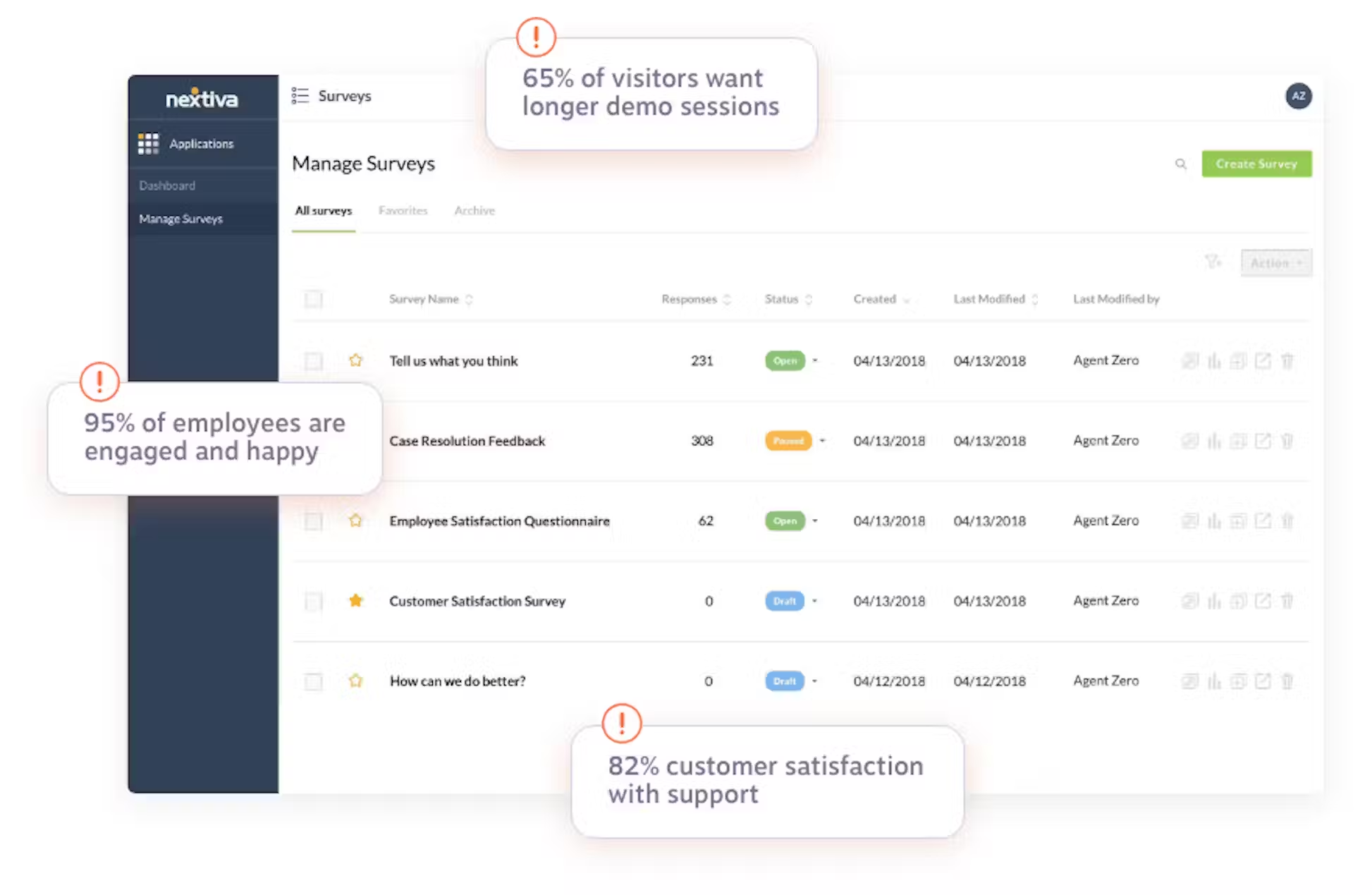
Task: Check the select-all checkbox in table header
Action: point(313,299)
